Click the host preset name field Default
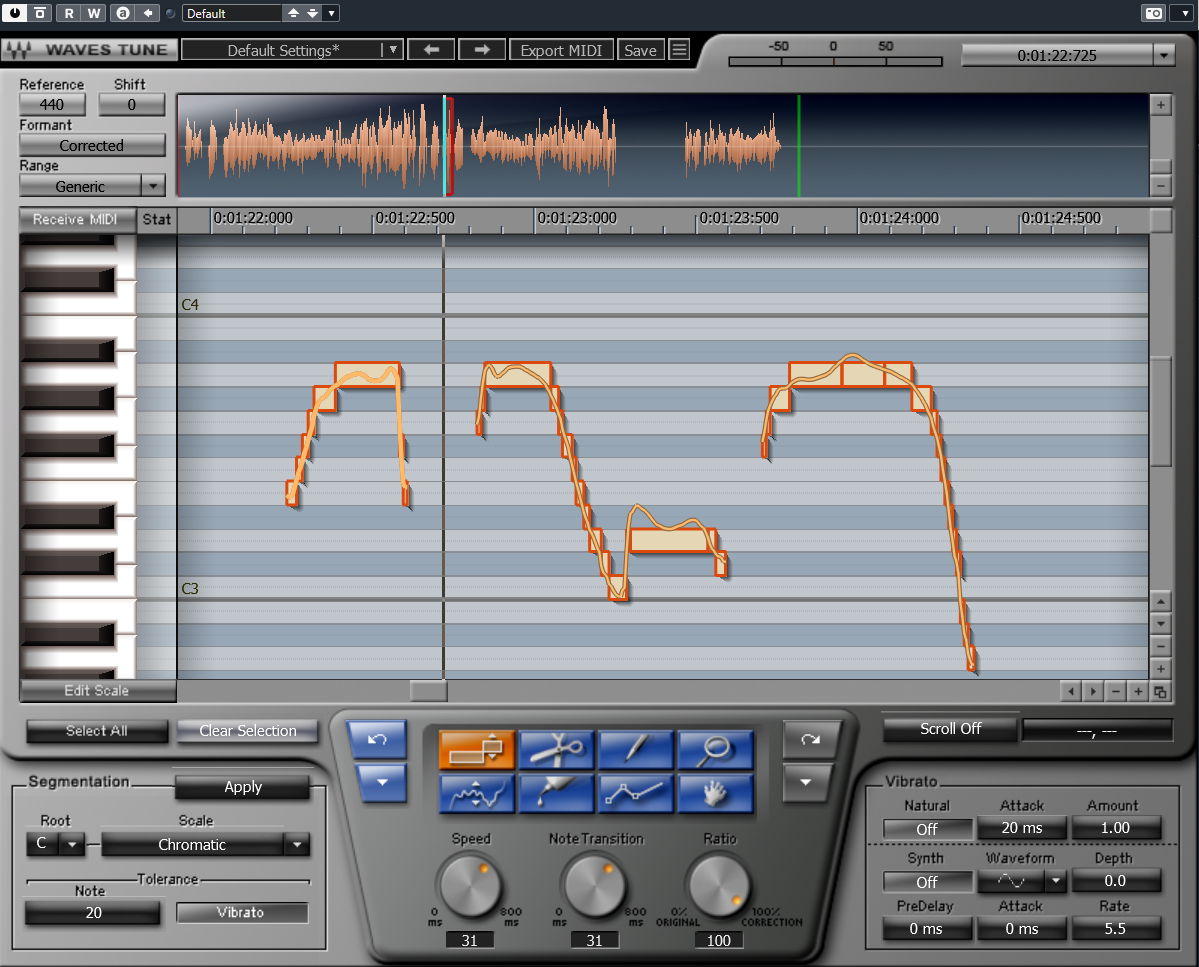Image resolution: width=1199 pixels, height=967 pixels. tap(232, 13)
